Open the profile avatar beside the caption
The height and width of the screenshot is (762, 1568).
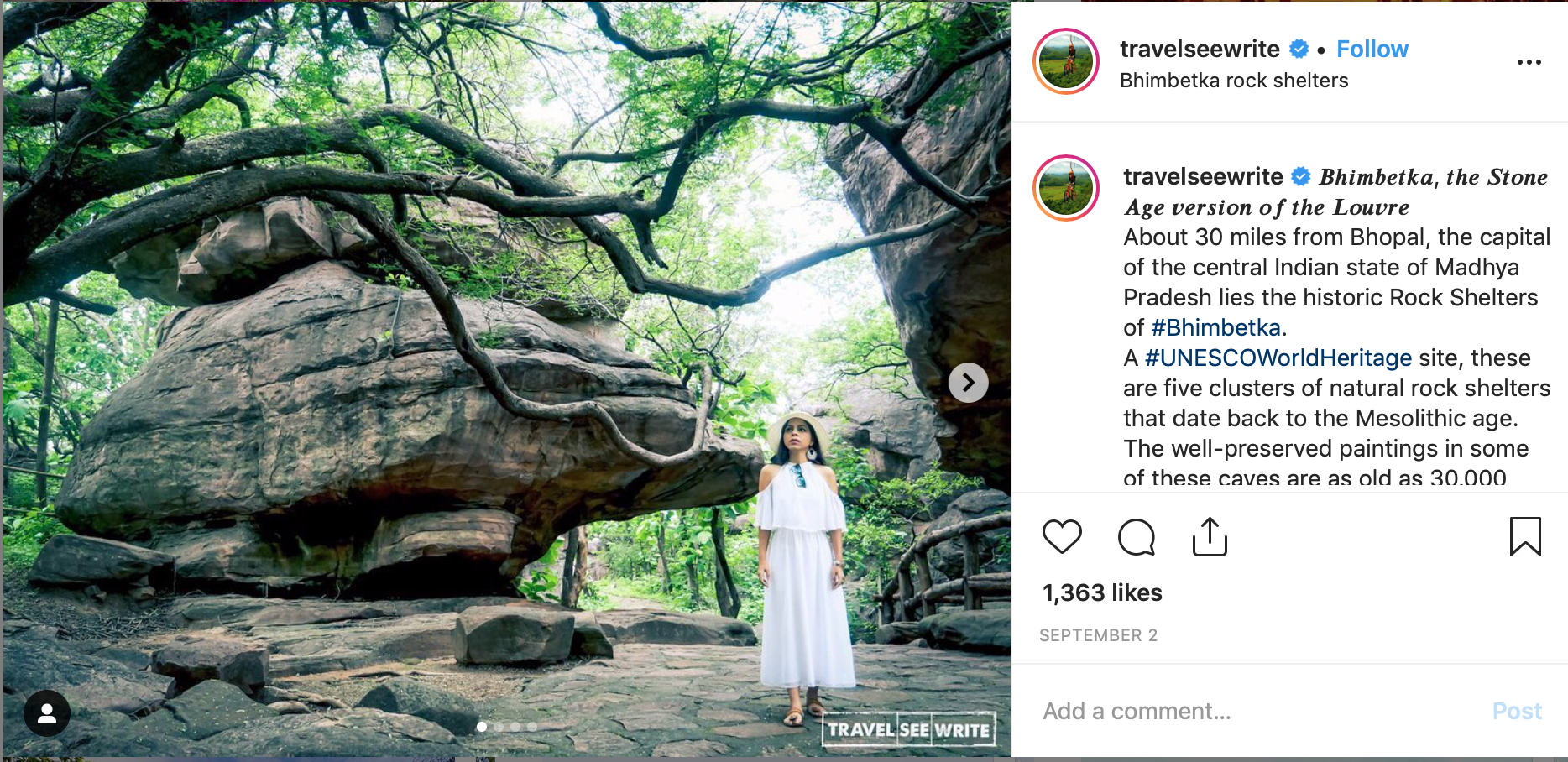1066,188
